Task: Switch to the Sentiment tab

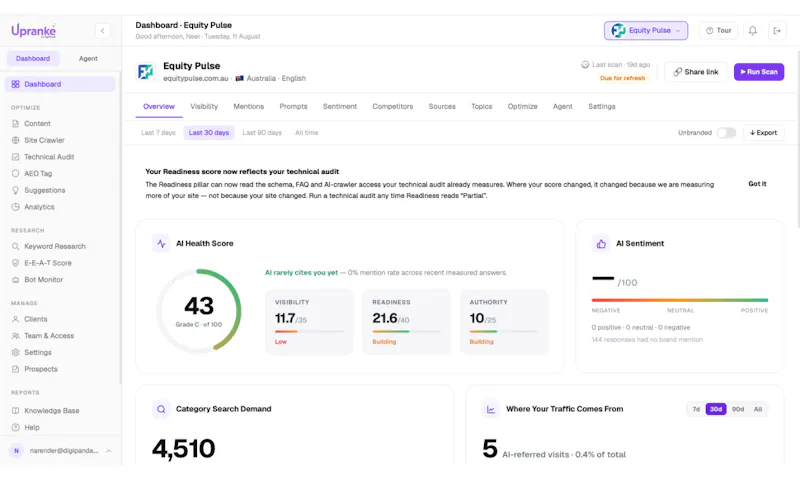Action: click(x=340, y=107)
